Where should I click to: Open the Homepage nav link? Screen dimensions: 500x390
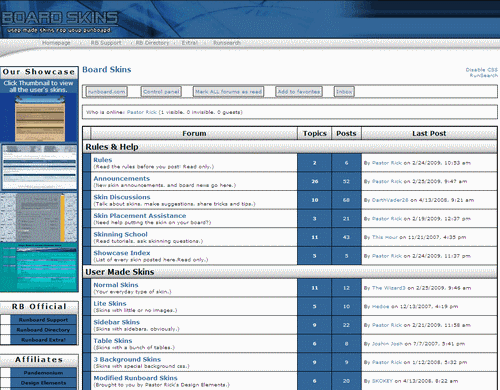(x=56, y=43)
